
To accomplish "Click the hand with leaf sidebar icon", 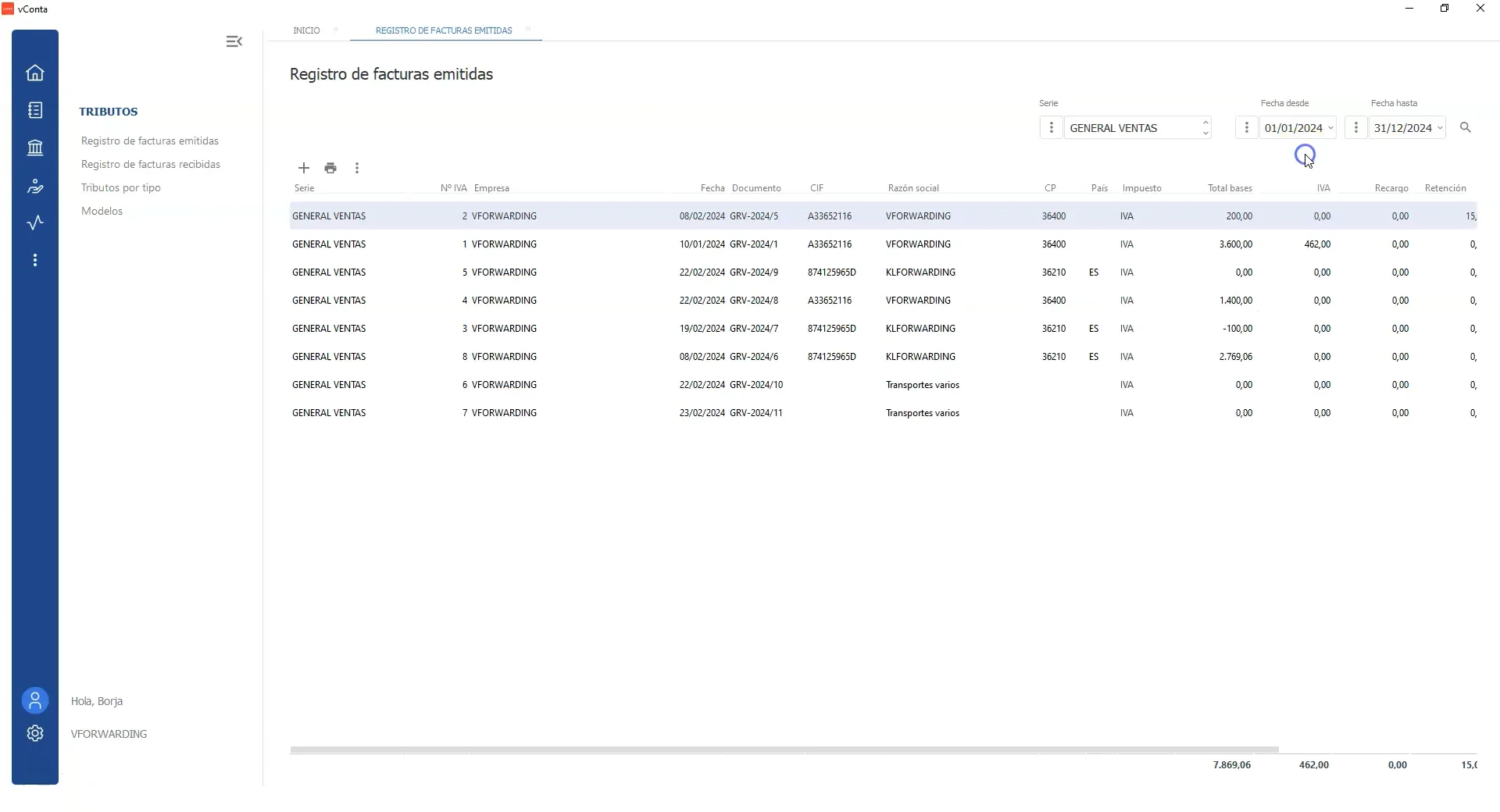I will pyautogui.click(x=35, y=186).
